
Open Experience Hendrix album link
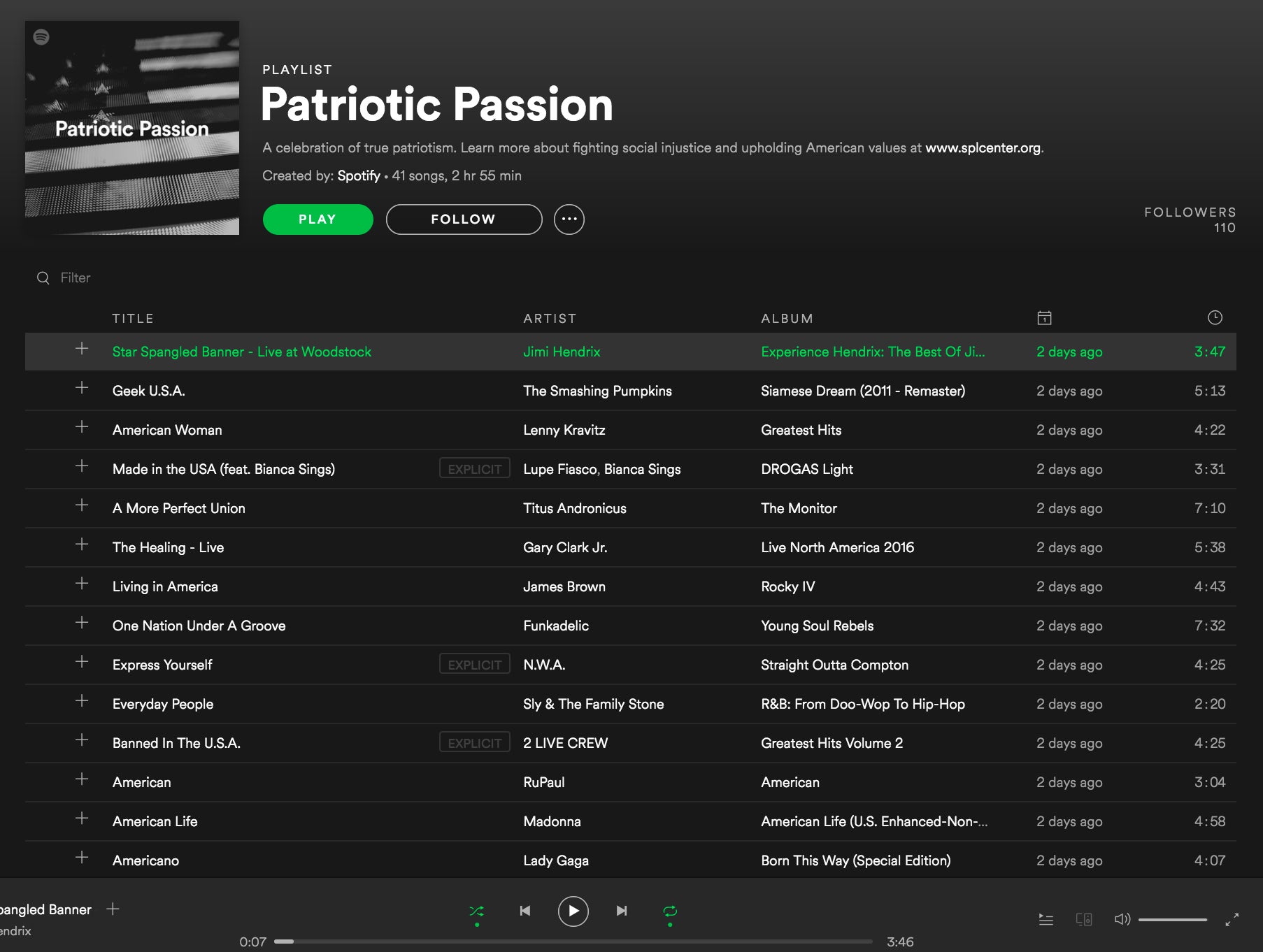tap(873, 352)
